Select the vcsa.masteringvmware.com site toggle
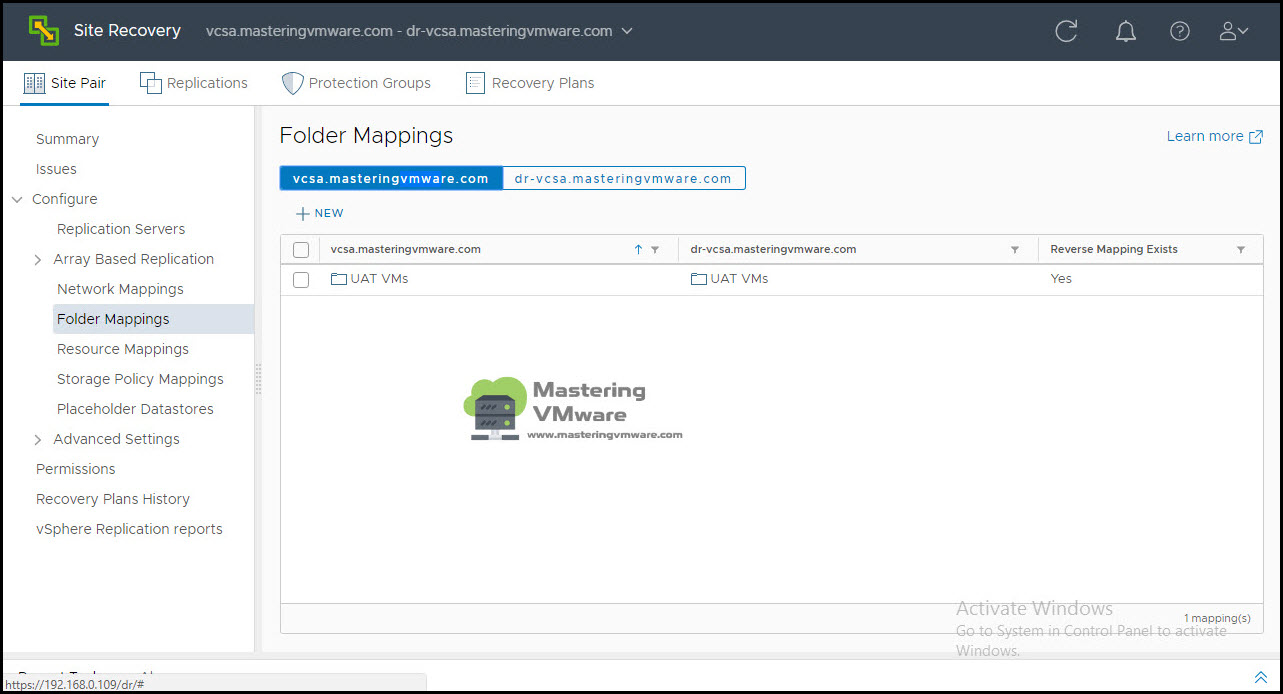The image size is (1283, 694). pos(391,178)
